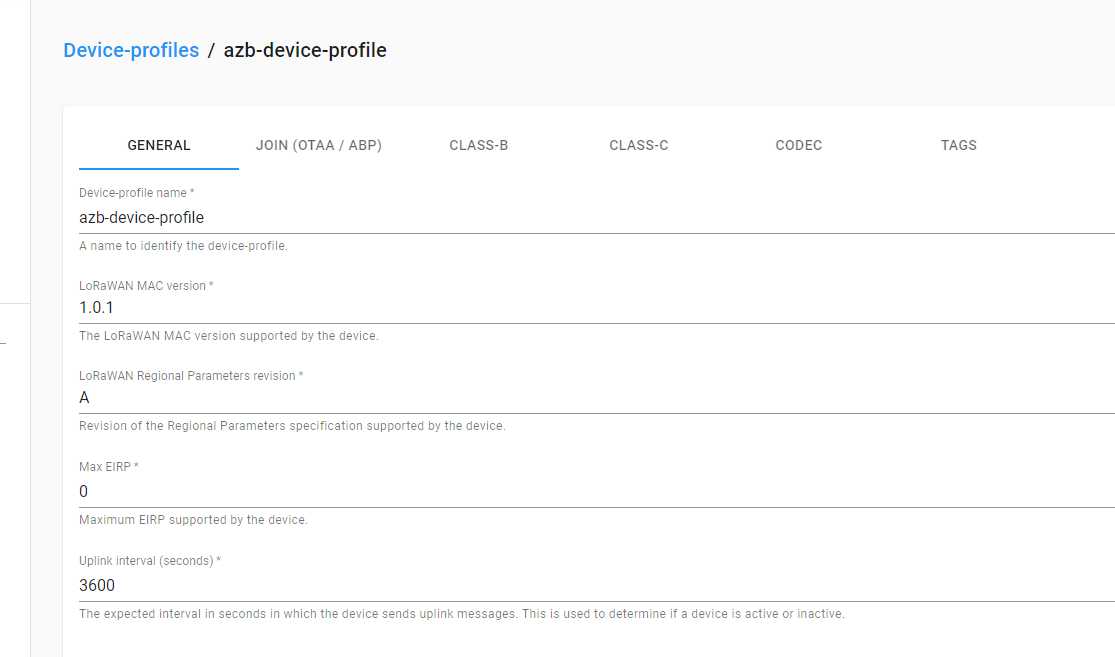The image size is (1115, 657).
Task: Click the 'LoRaWAN Regional Parameters revision *' label
Action: tap(191, 375)
